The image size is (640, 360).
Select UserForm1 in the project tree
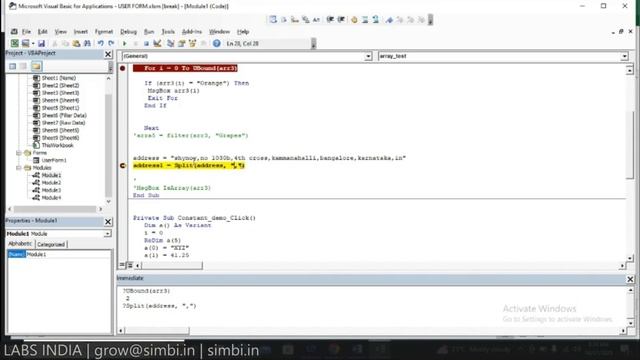pyautogui.click(x=54, y=160)
